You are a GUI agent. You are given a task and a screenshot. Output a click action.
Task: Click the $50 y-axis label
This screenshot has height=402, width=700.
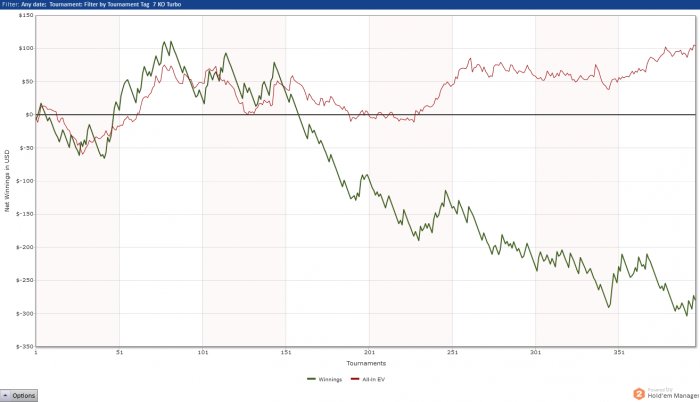pos(27,82)
